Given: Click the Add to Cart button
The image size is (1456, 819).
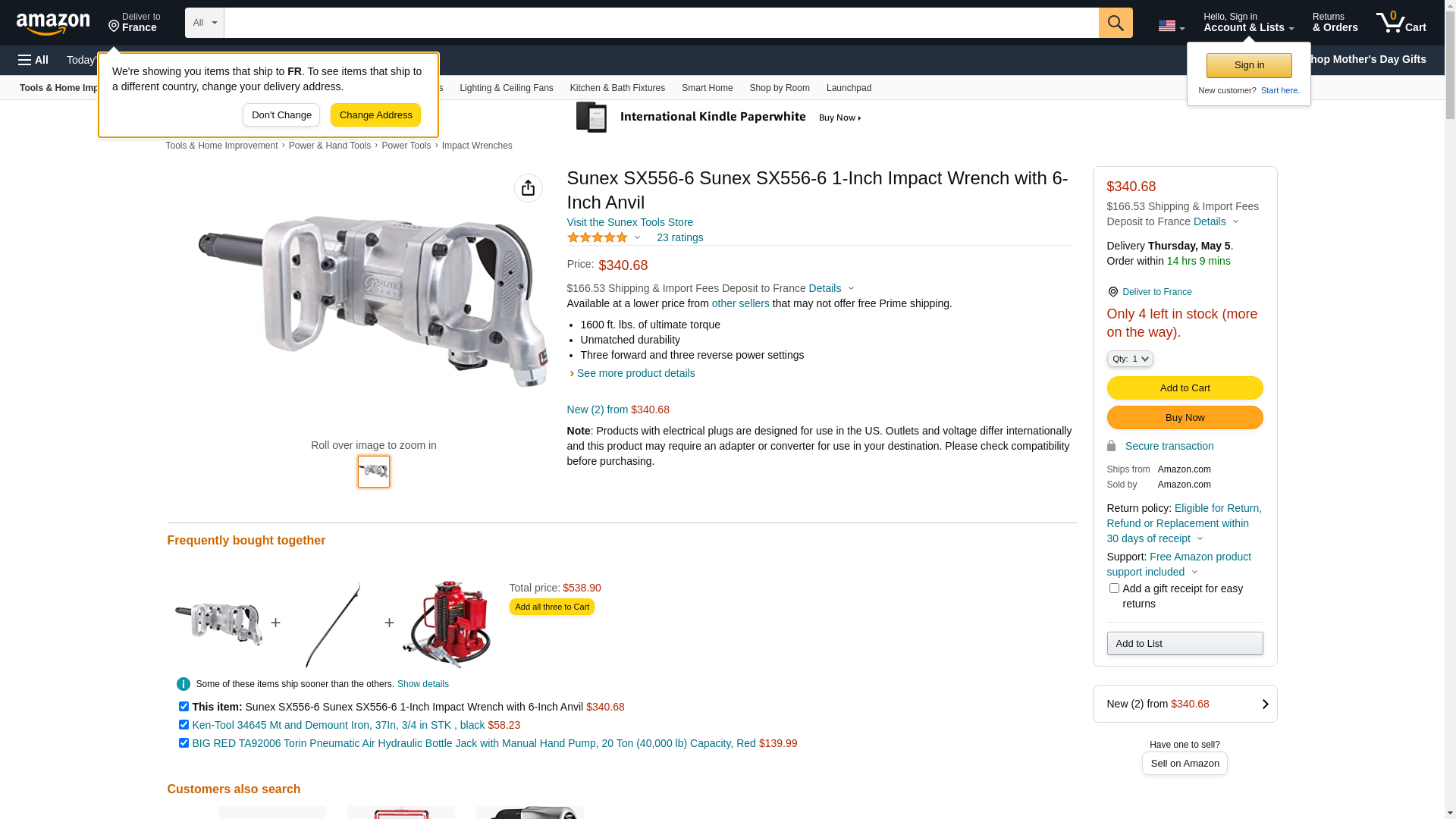Looking at the screenshot, I should [1185, 388].
